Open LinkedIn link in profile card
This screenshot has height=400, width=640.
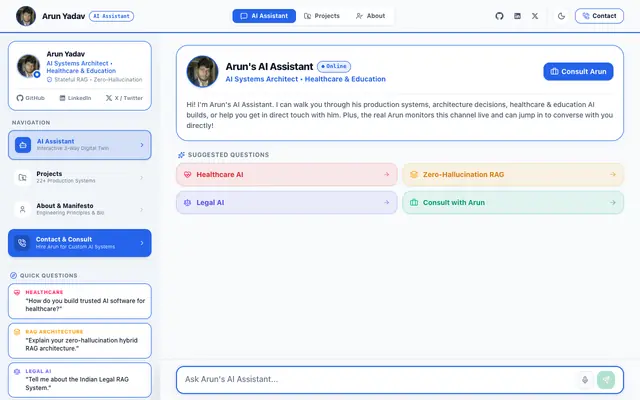point(76,98)
